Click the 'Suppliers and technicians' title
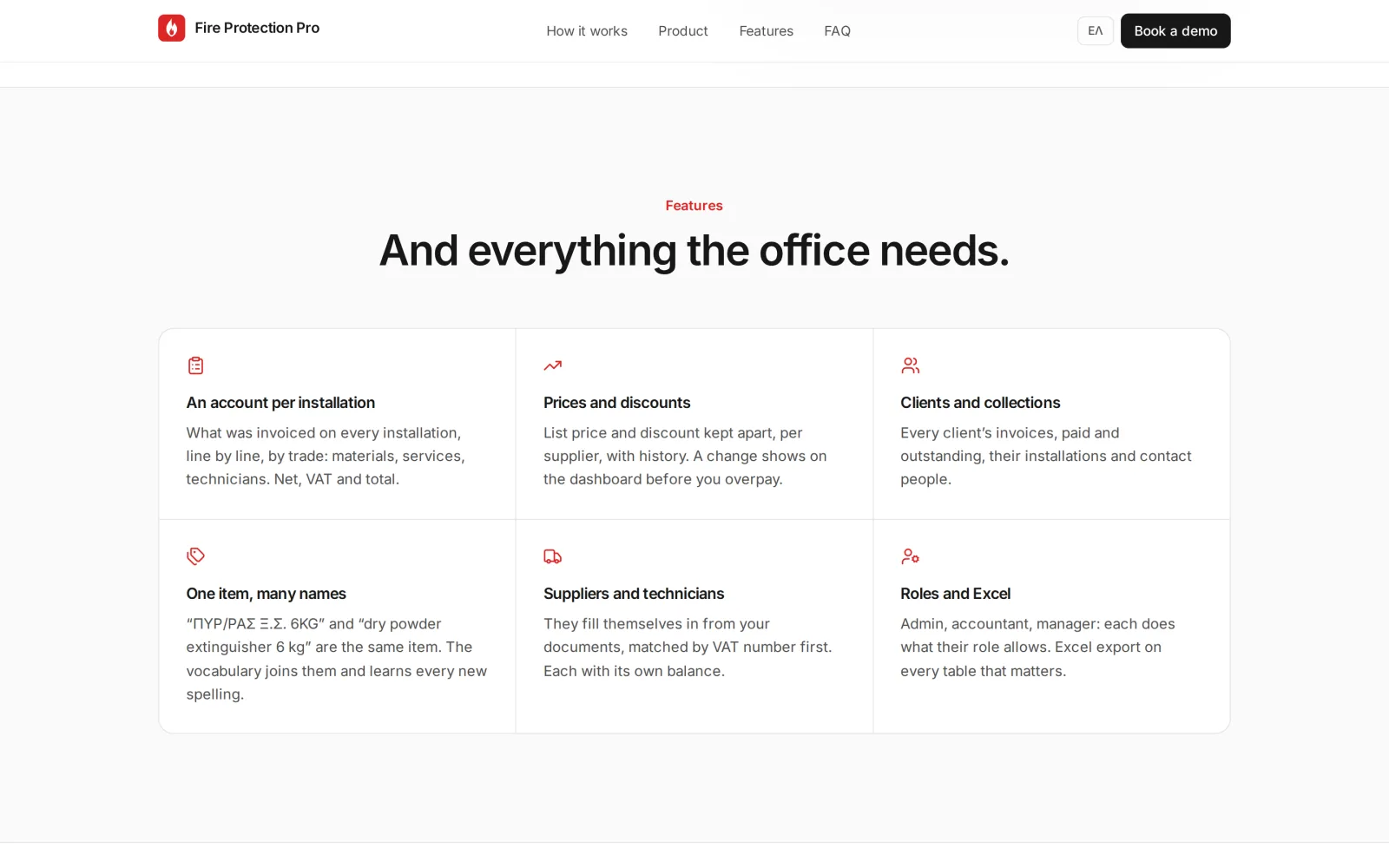The height and width of the screenshot is (868, 1389). (634, 594)
